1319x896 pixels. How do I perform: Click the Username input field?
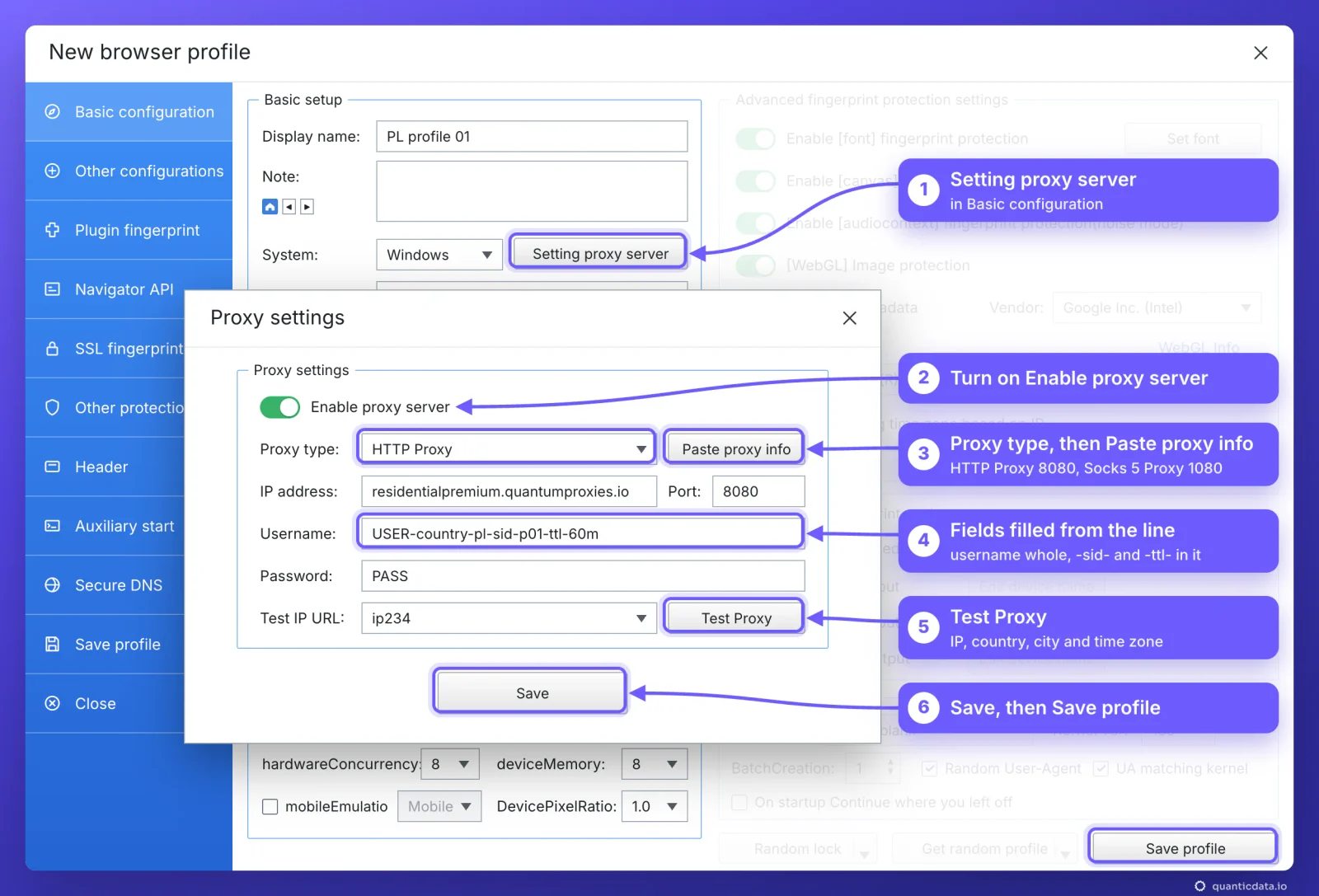581,533
